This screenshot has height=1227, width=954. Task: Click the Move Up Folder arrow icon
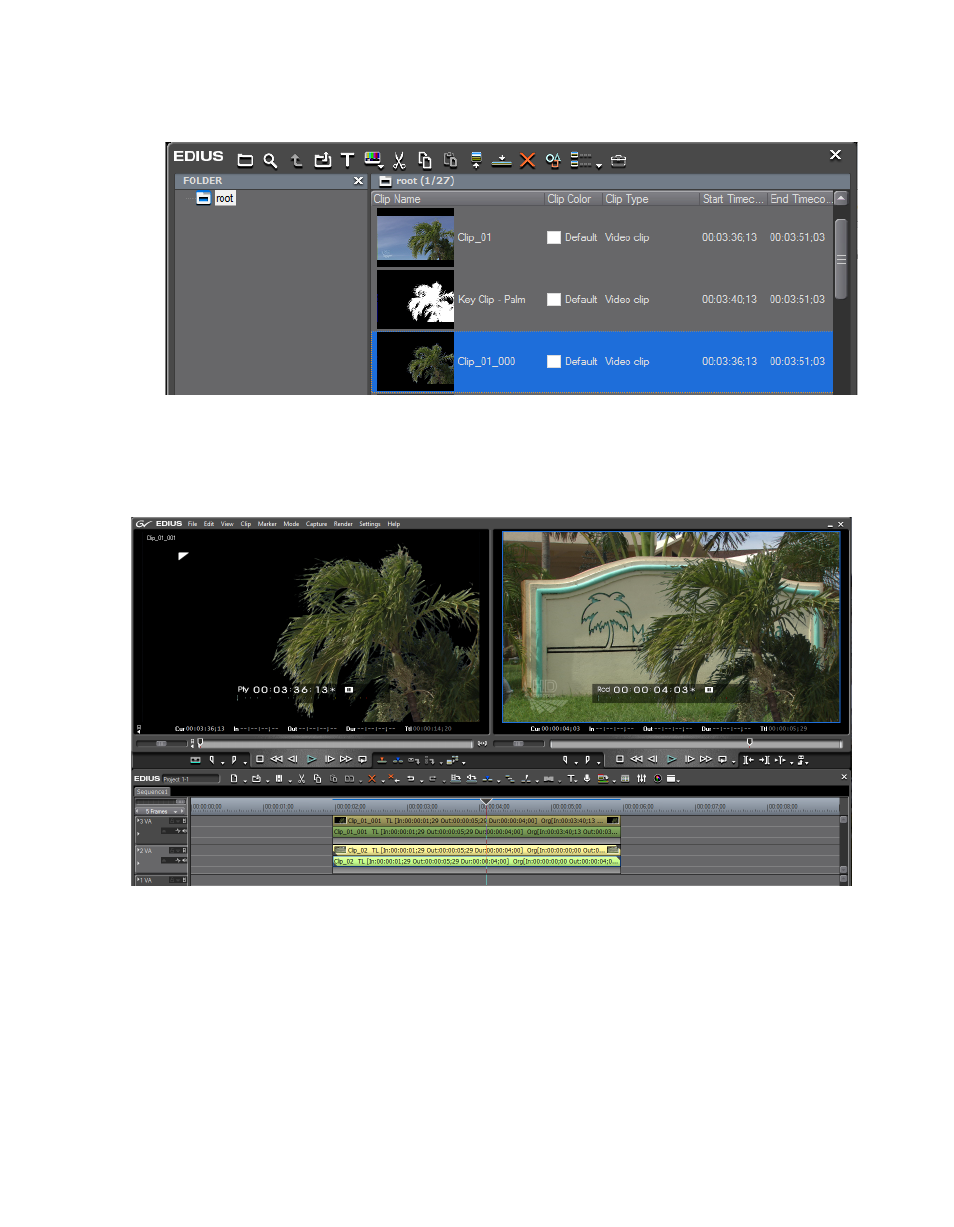[296, 160]
